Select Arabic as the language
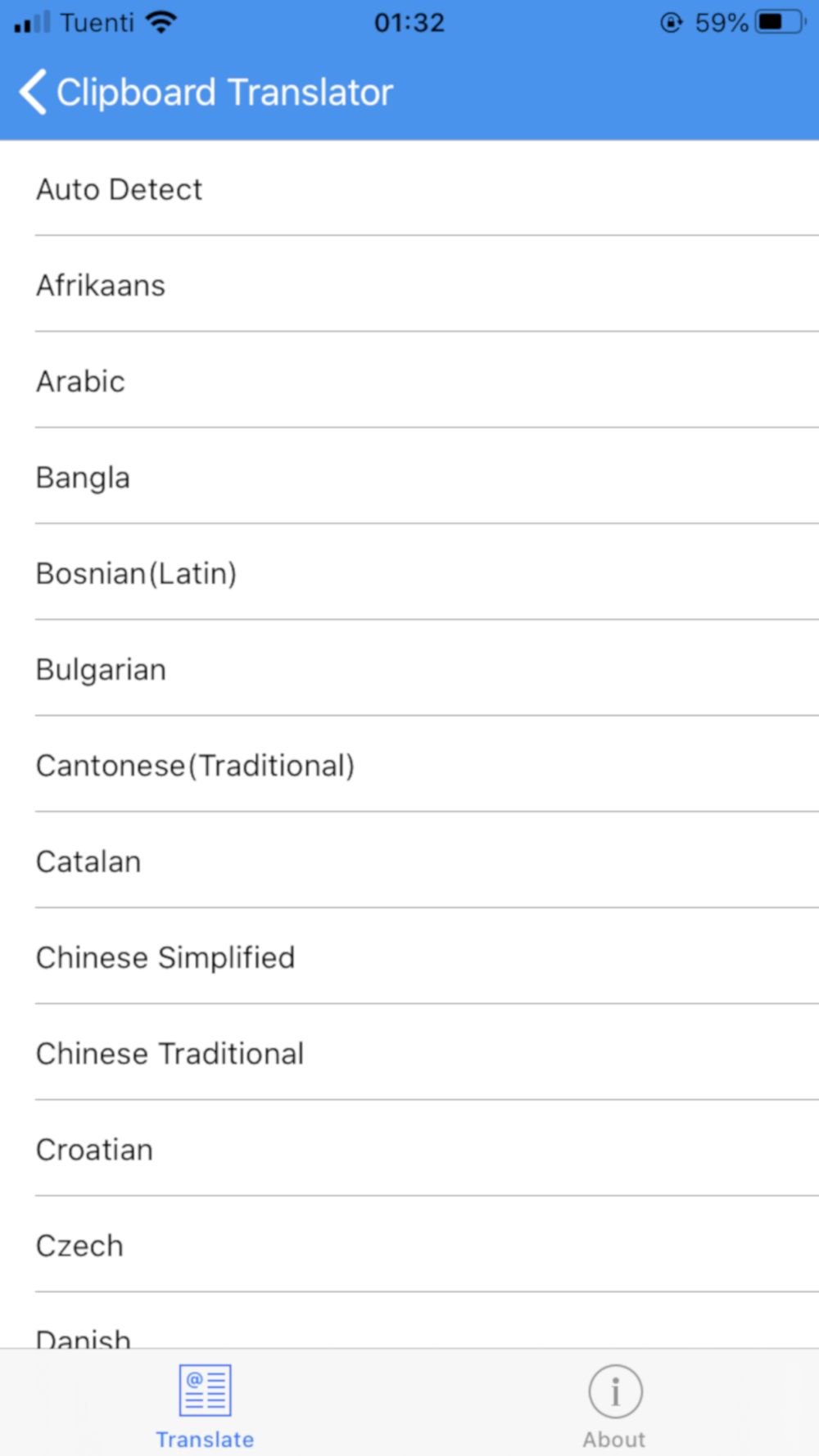Image resolution: width=819 pixels, height=1456 pixels. (x=81, y=382)
